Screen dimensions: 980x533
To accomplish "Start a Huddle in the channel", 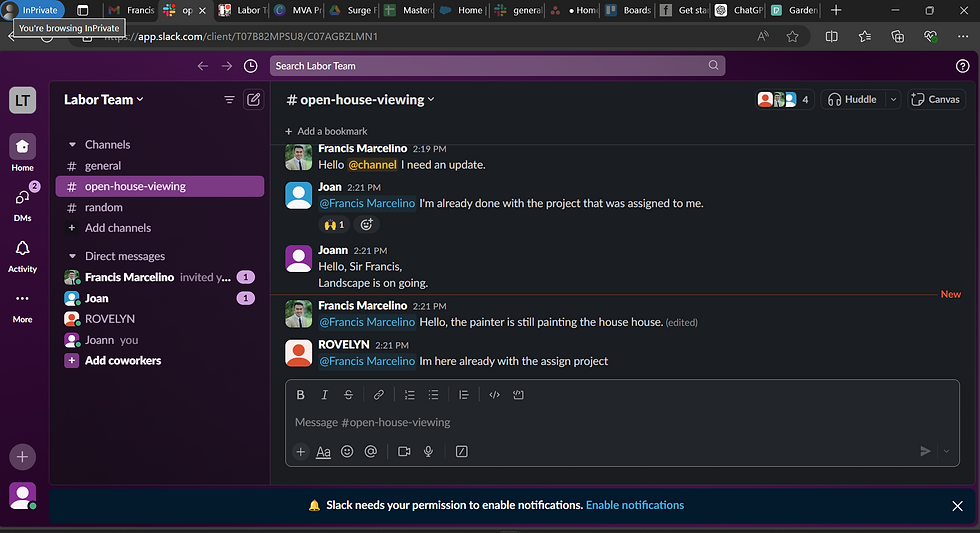I will [853, 99].
